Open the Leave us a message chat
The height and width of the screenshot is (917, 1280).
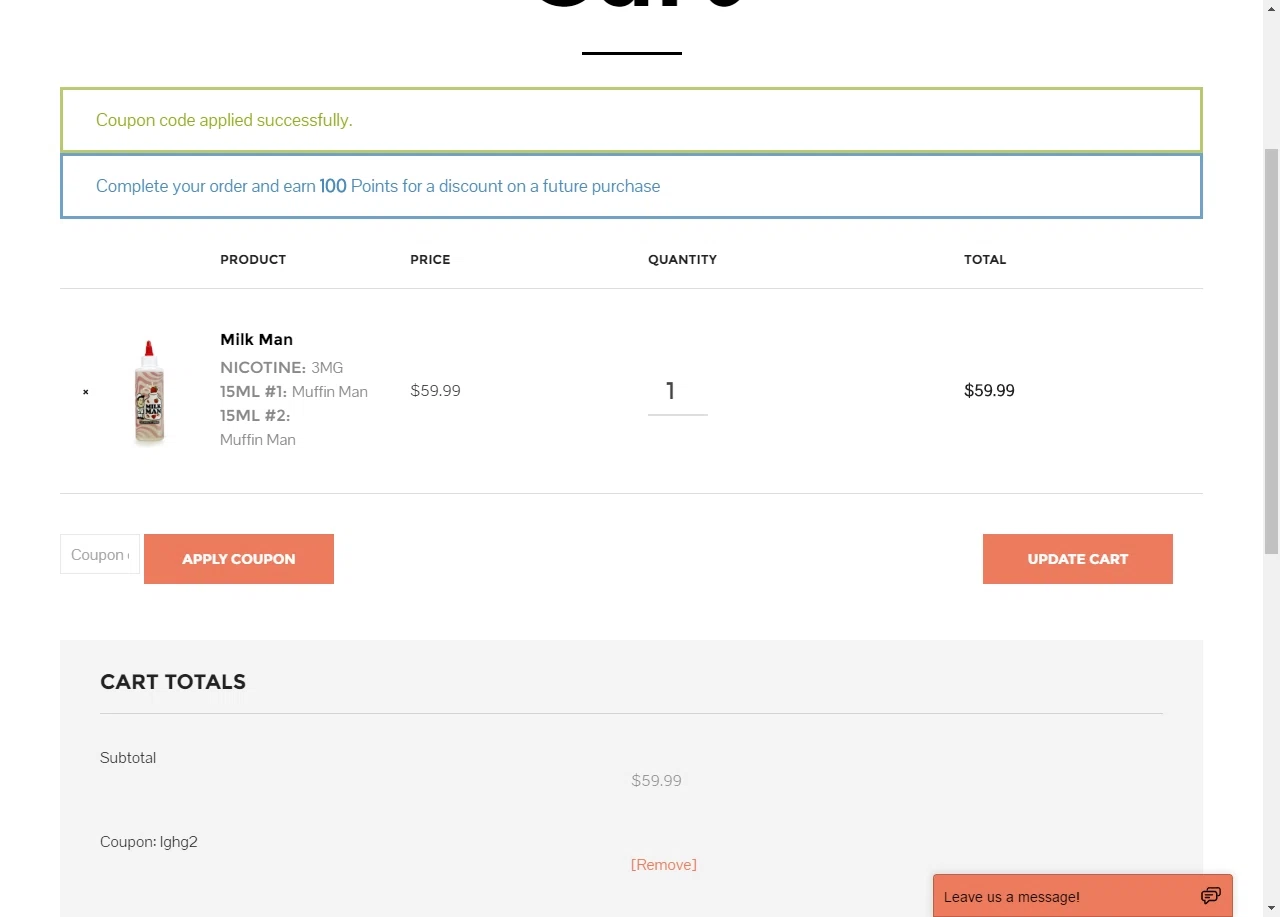click(x=1083, y=896)
